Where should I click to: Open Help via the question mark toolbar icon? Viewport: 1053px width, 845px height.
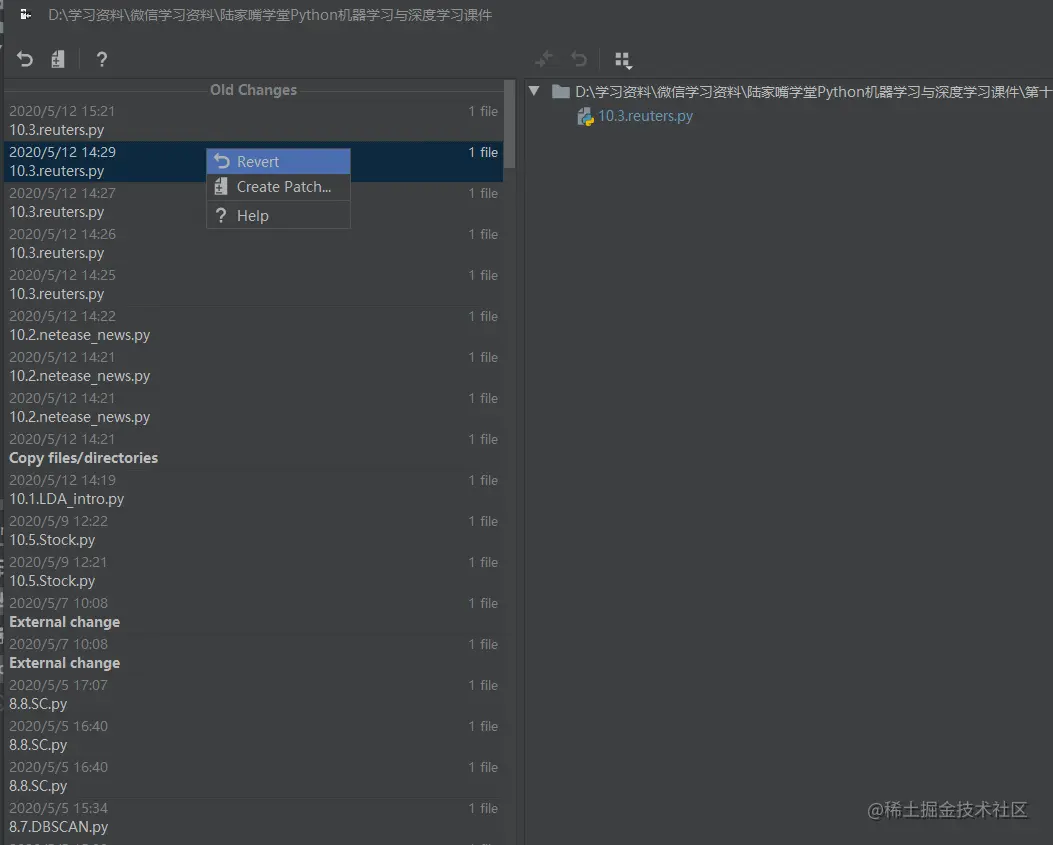click(101, 59)
